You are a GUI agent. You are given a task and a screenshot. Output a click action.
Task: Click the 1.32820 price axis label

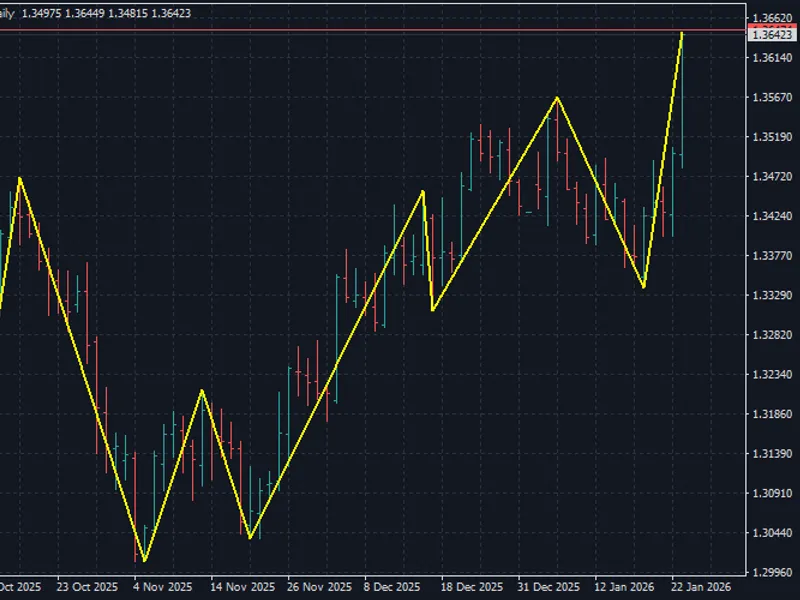point(772,335)
